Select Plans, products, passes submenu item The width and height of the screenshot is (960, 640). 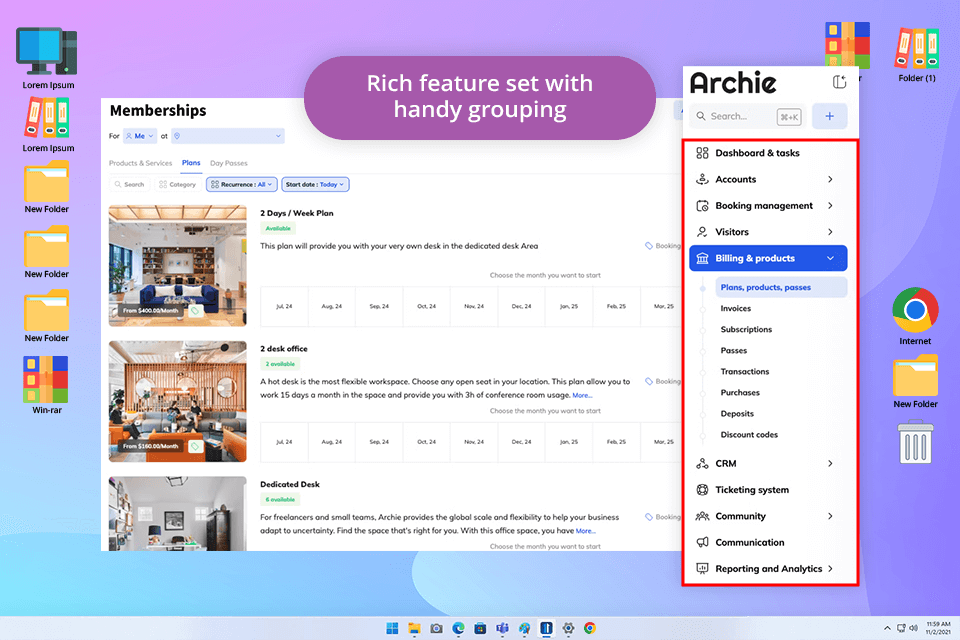coord(781,287)
